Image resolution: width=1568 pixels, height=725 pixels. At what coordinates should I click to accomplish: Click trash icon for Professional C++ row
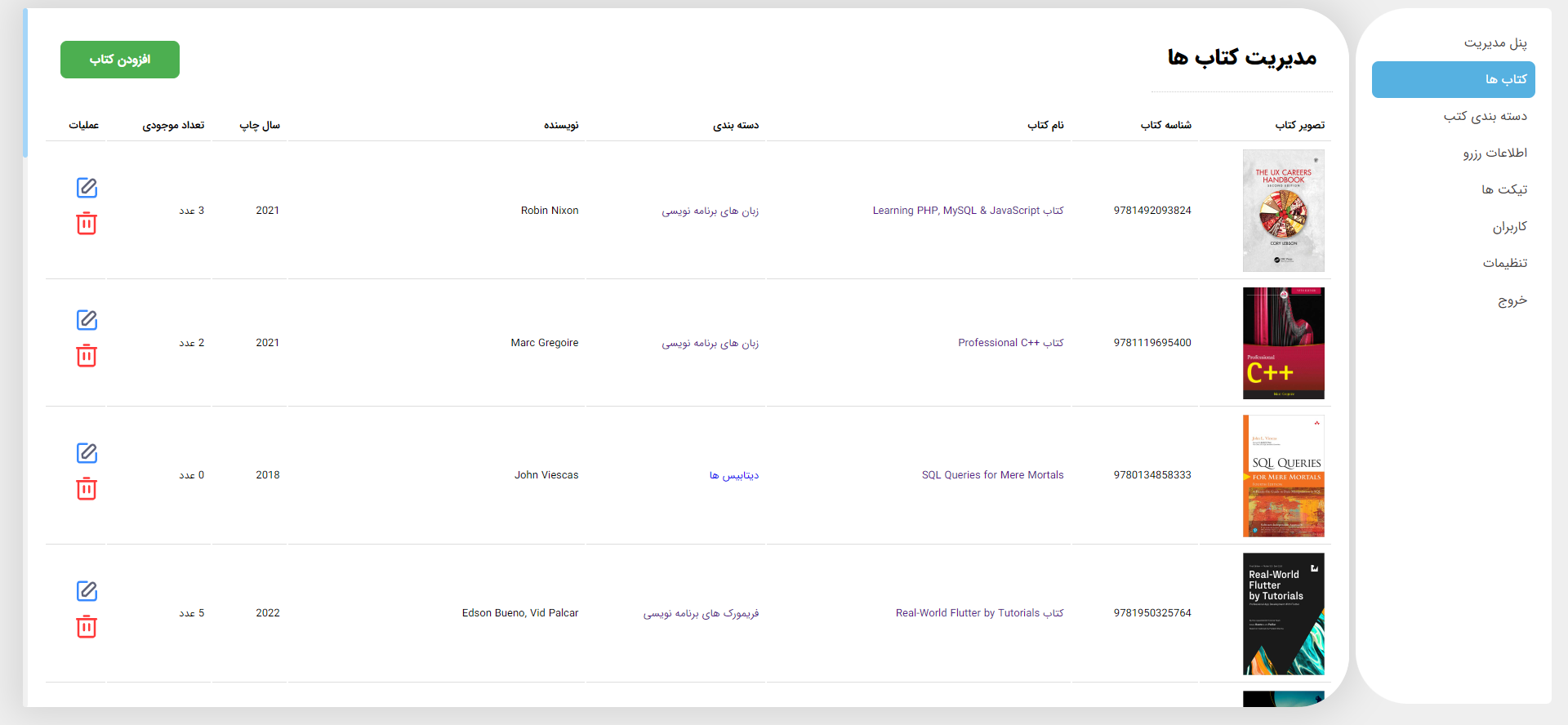coord(87,356)
